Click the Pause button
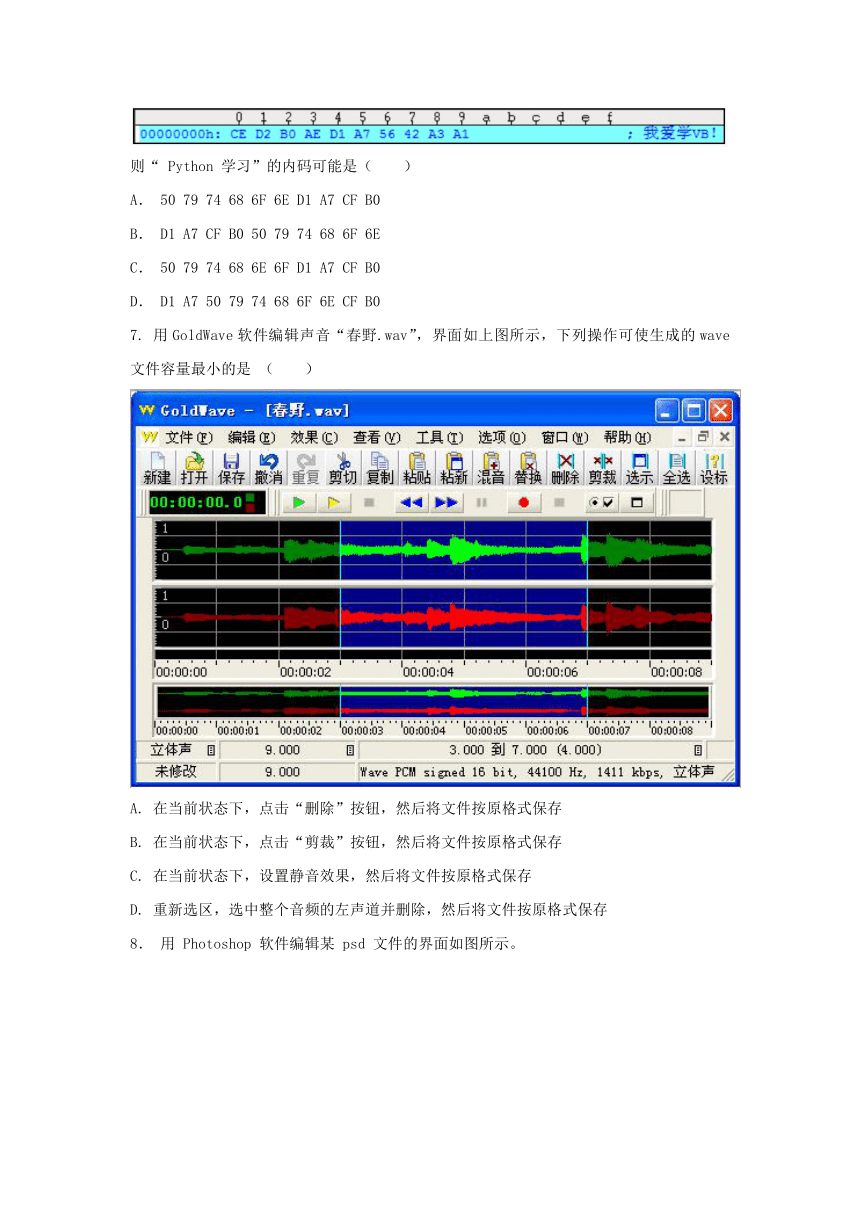The image size is (860, 1216). click(x=482, y=502)
